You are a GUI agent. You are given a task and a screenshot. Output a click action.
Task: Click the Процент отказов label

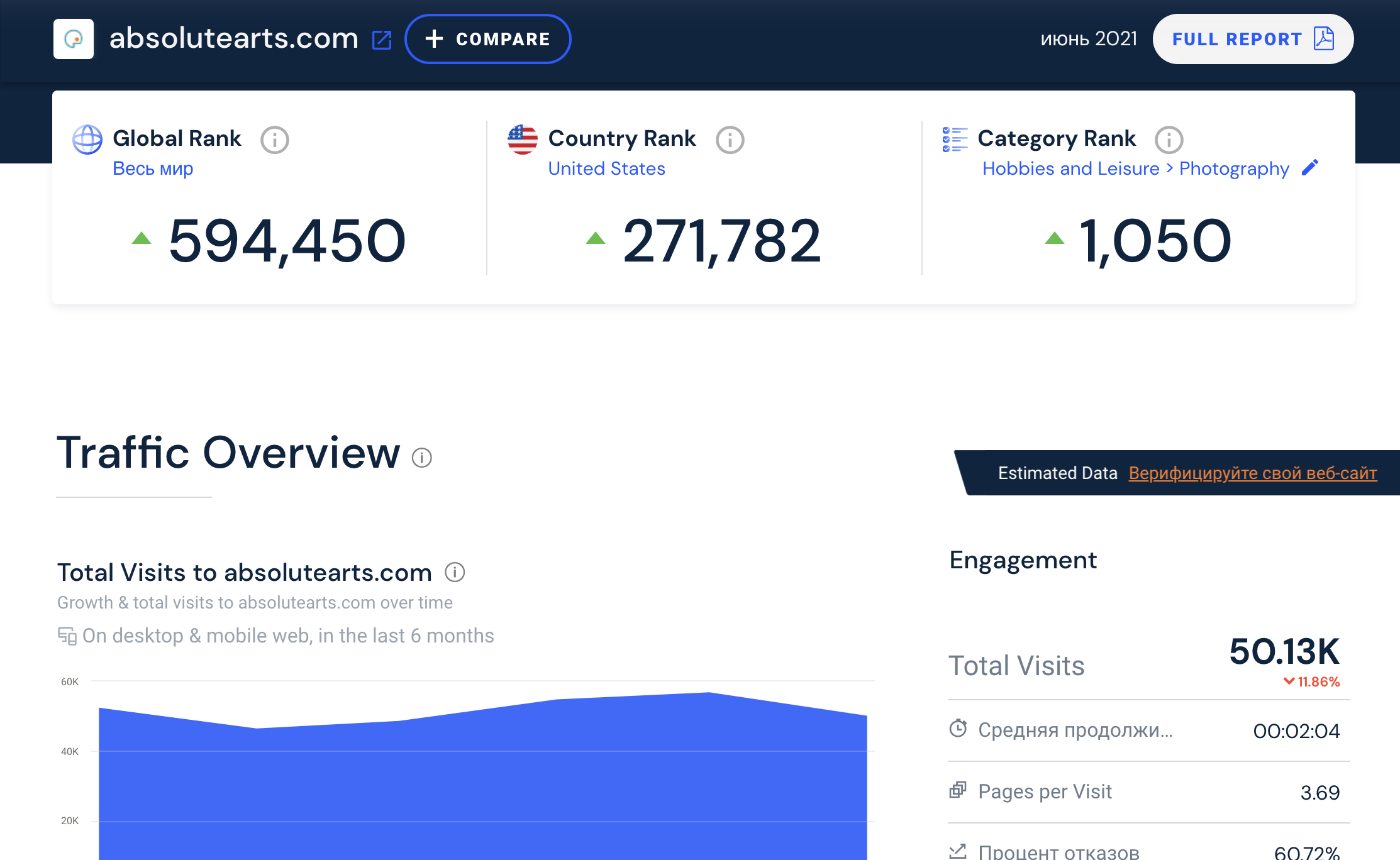click(x=1059, y=852)
